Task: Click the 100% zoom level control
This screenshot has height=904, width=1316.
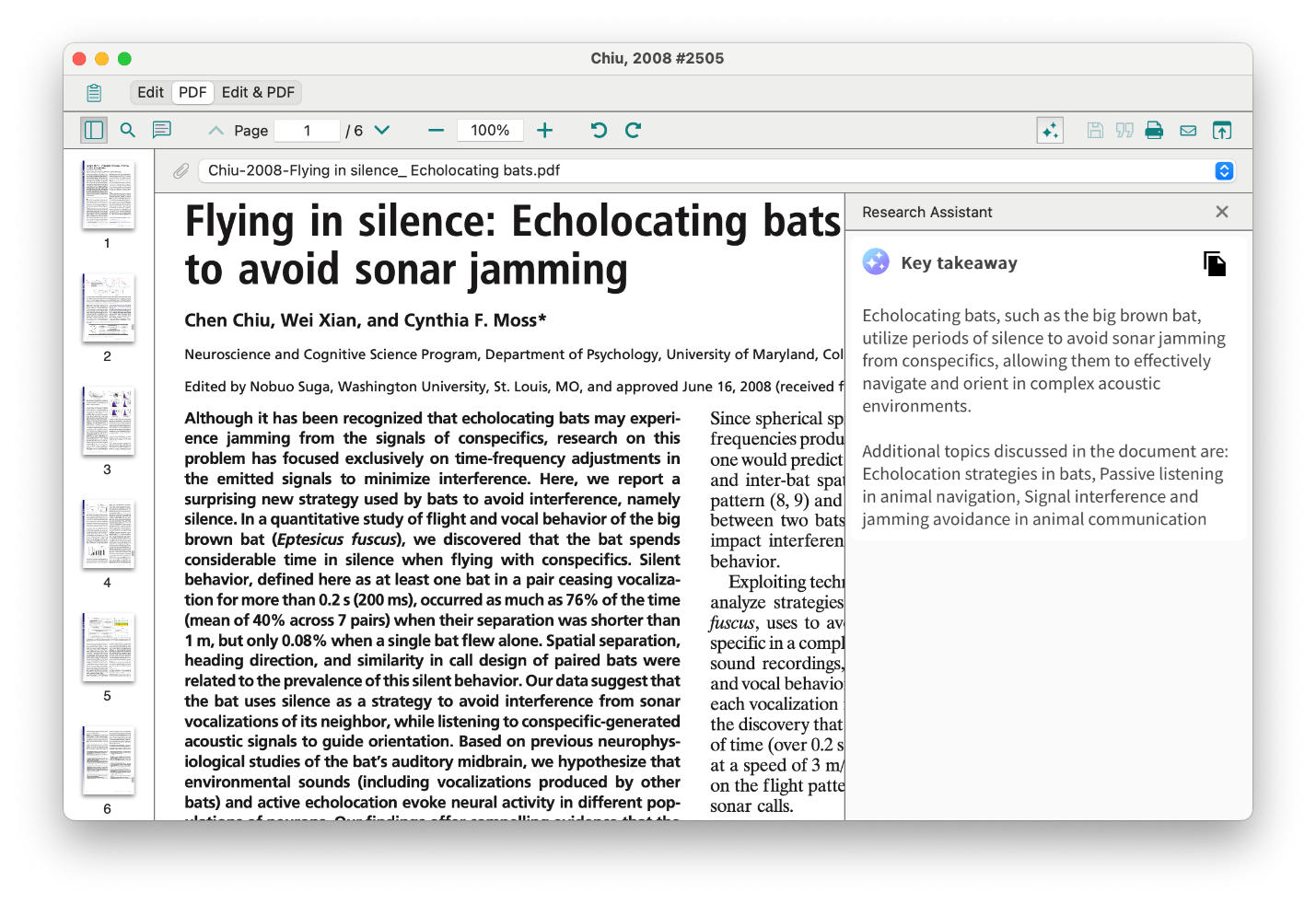Action: pyautogui.click(x=490, y=130)
